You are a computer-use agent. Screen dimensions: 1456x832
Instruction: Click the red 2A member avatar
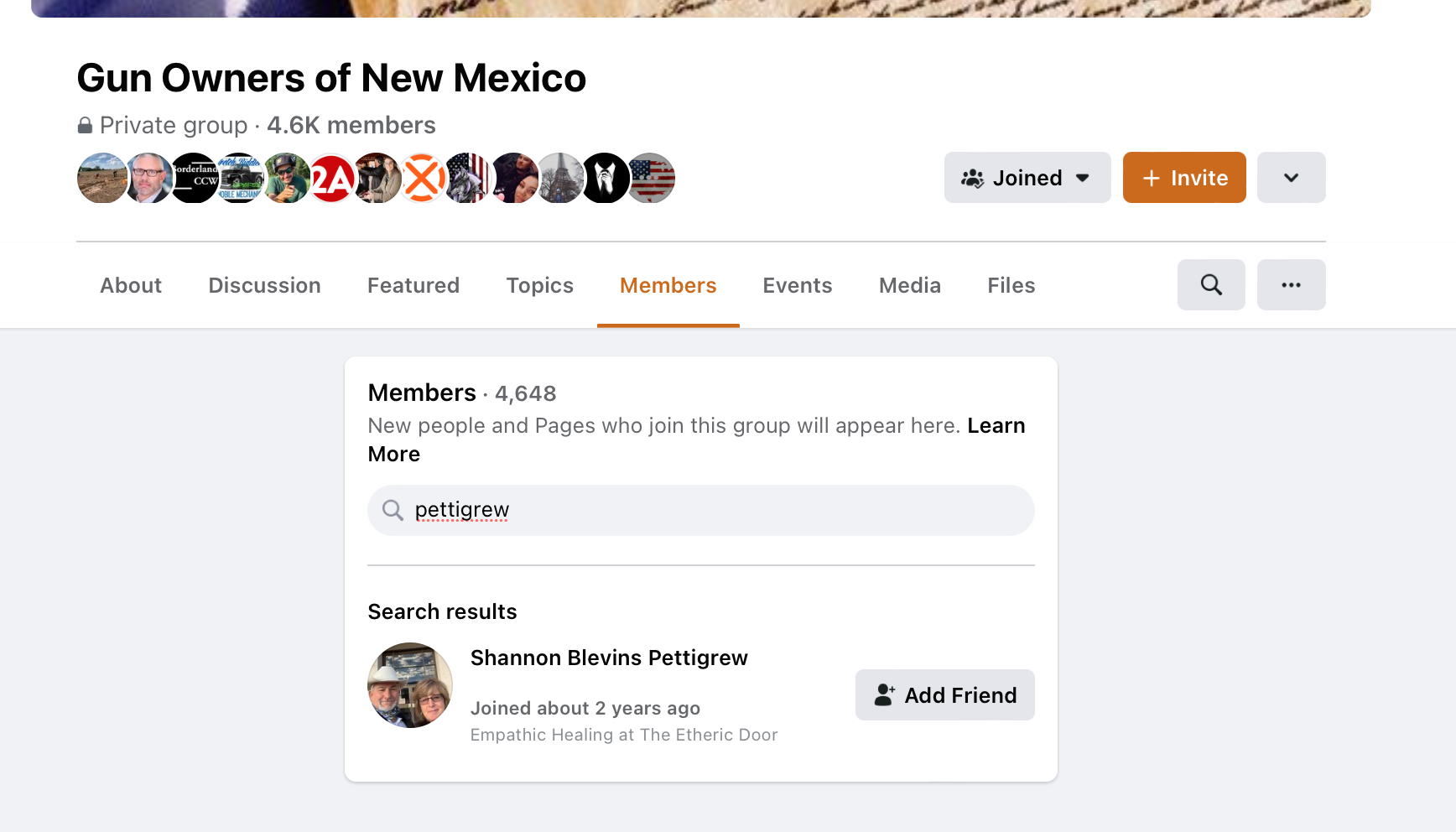coord(333,178)
